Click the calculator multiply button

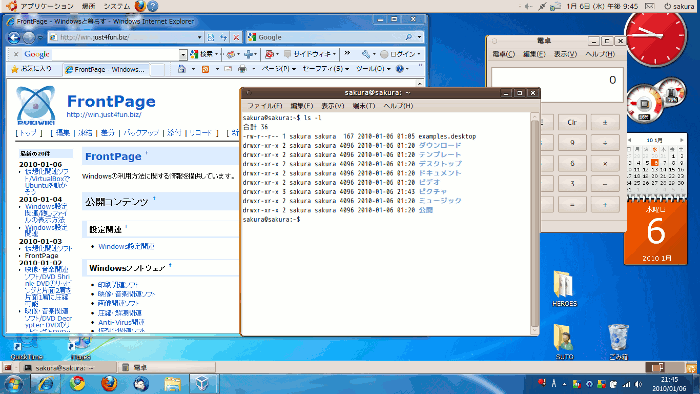[x=605, y=163]
